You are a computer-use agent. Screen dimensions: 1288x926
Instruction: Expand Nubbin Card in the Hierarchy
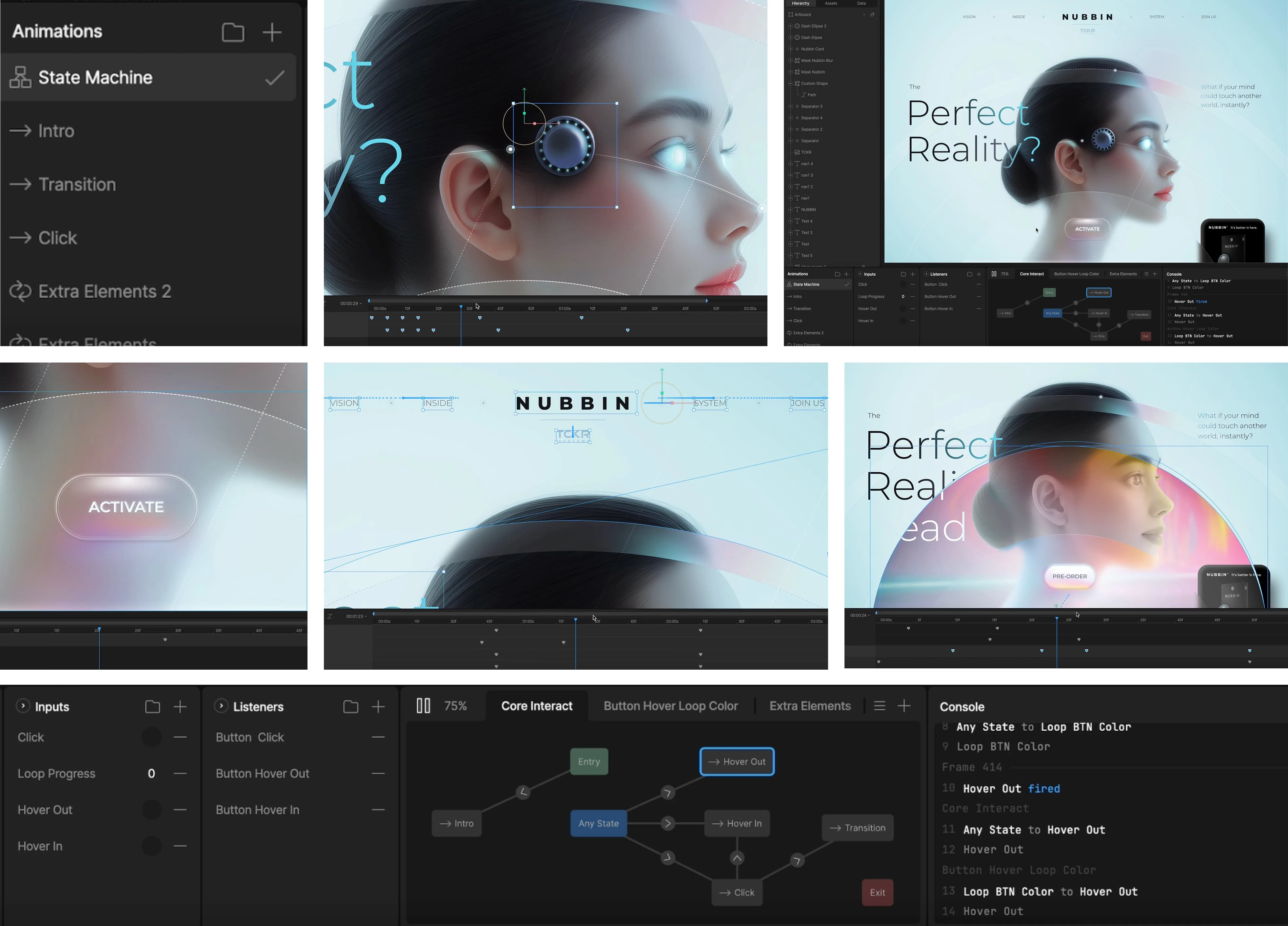pyautogui.click(x=790, y=49)
